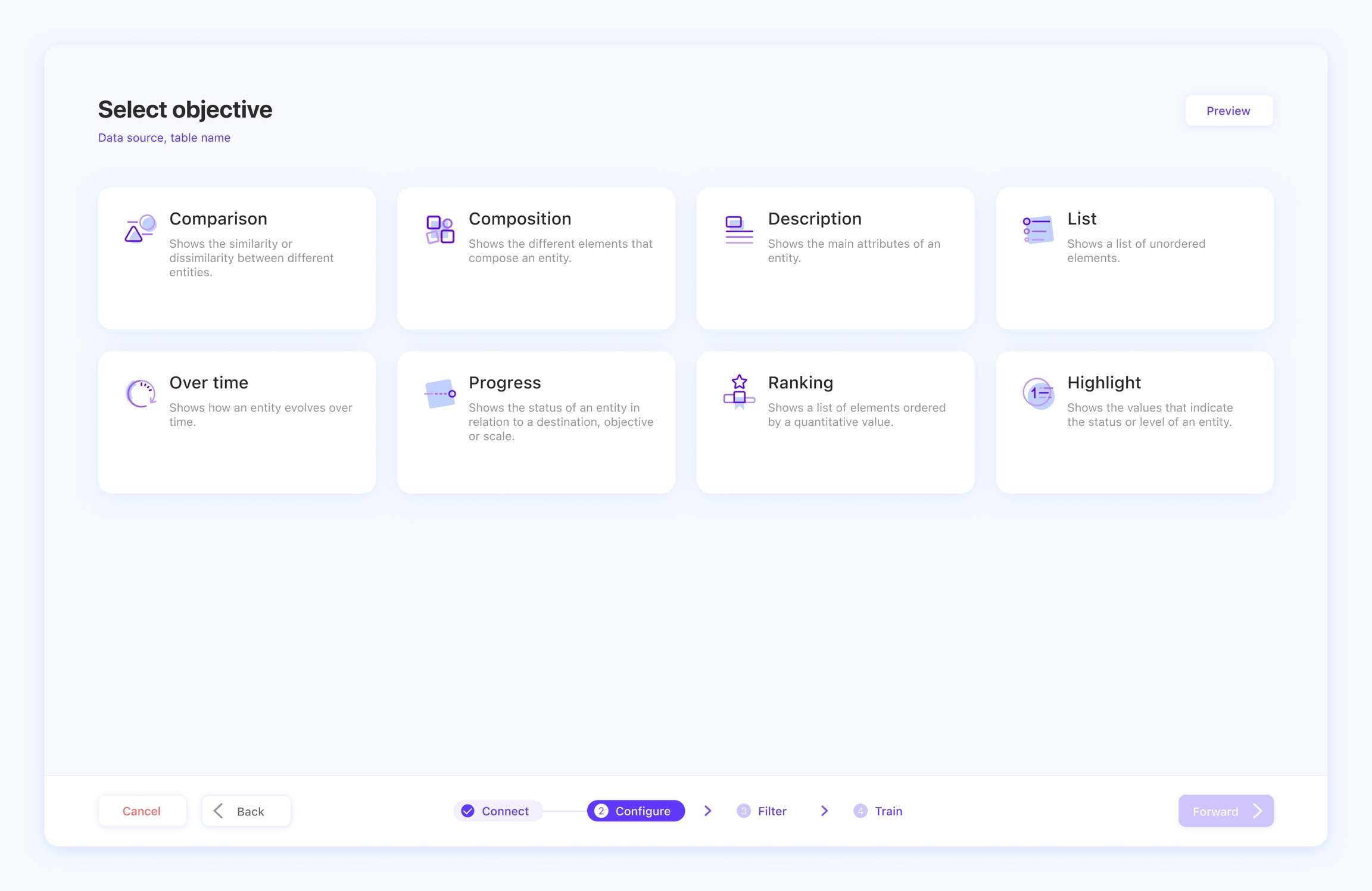Screen dimensions: 1372x891
Task: Click the Select objective heading
Action: coord(185,110)
